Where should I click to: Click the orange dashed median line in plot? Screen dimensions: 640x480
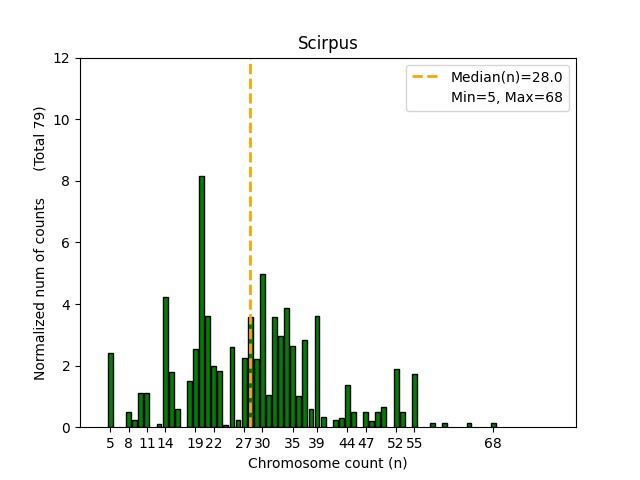(x=250, y=200)
